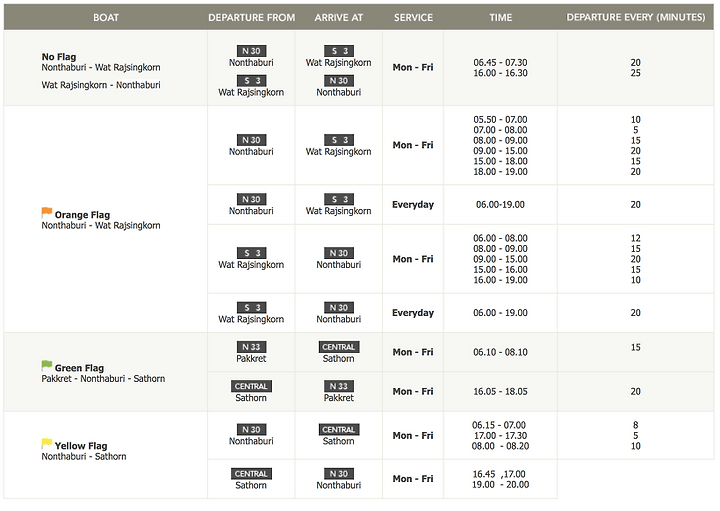Click the 06.10 - 08.10 Green Flag time
Image resolution: width=720 pixels, height=511 pixels.
(x=501, y=352)
